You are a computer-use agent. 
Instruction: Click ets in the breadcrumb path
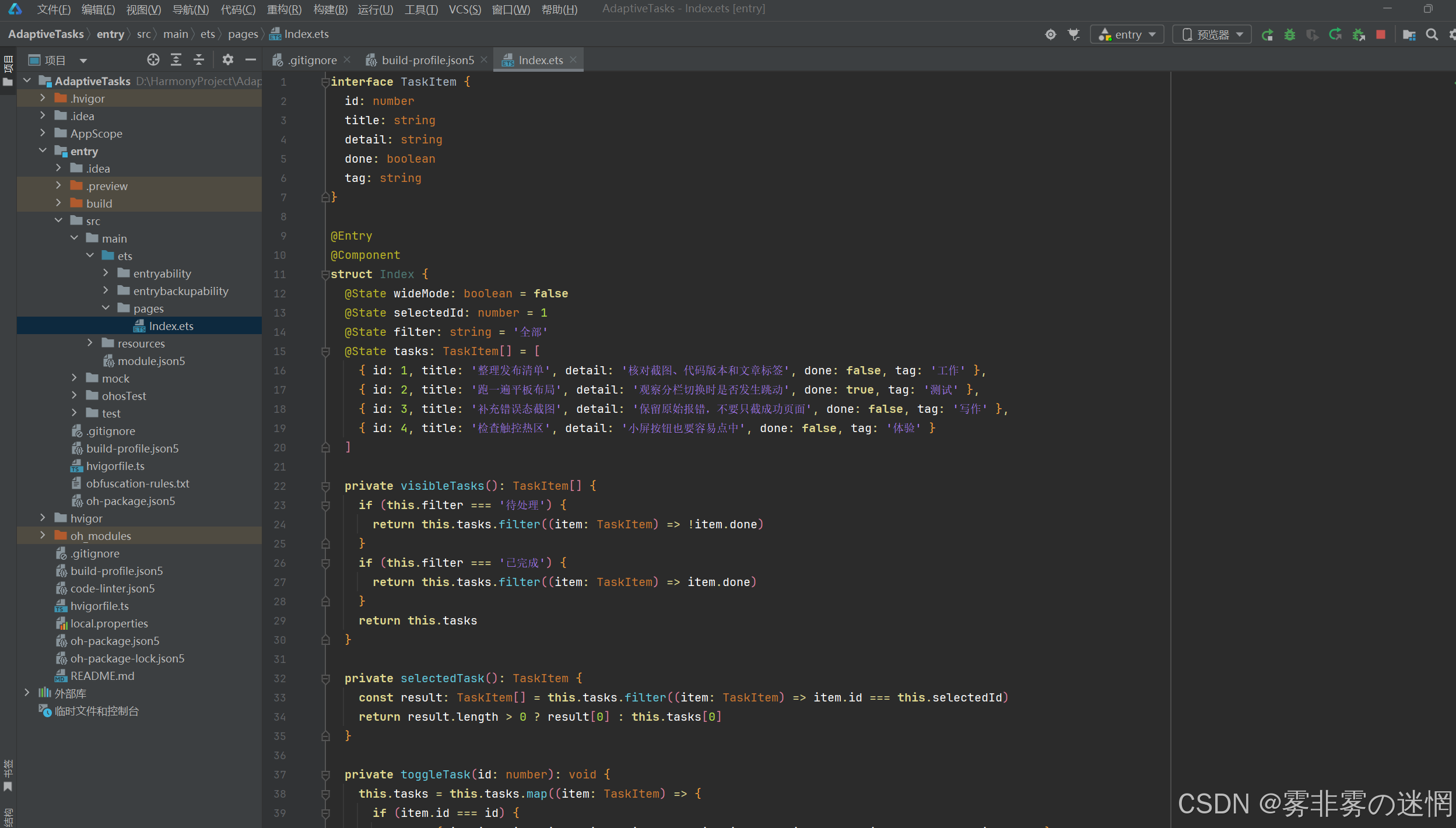point(208,34)
